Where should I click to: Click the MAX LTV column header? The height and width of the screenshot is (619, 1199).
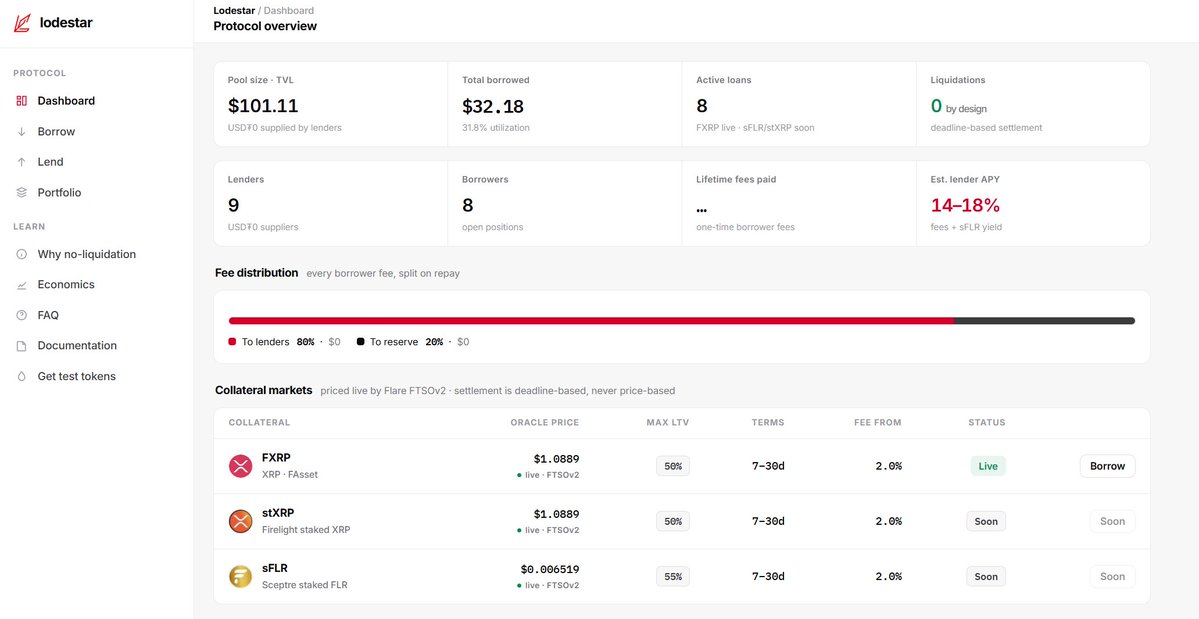[x=668, y=423]
